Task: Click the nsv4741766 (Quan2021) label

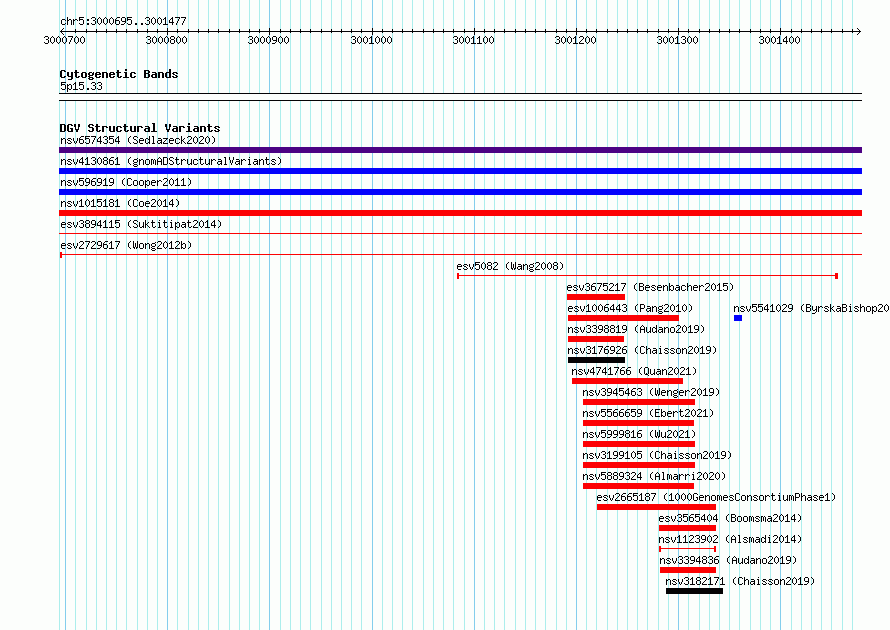Action: coord(634,371)
